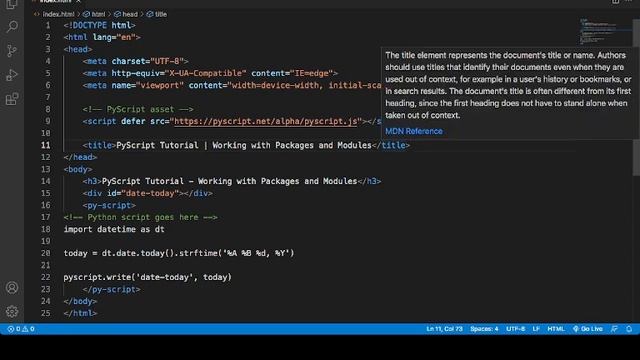640x360 pixels.
Task: Click the pyscript.write line of code
Action: [147, 277]
